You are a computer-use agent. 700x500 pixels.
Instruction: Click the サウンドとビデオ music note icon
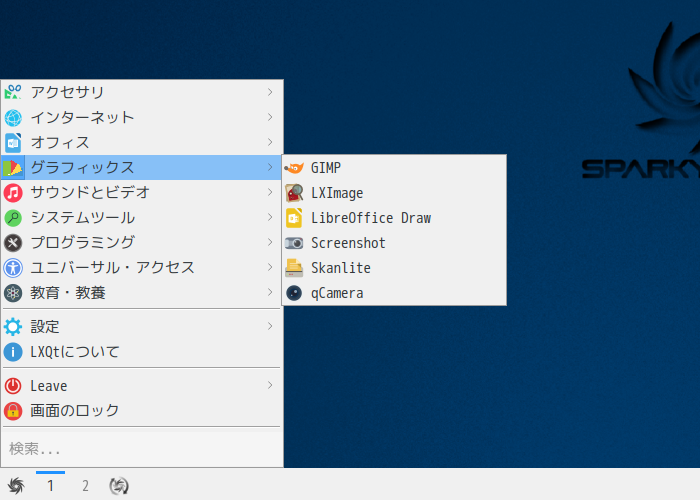pyautogui.click(x=13, y=192)
